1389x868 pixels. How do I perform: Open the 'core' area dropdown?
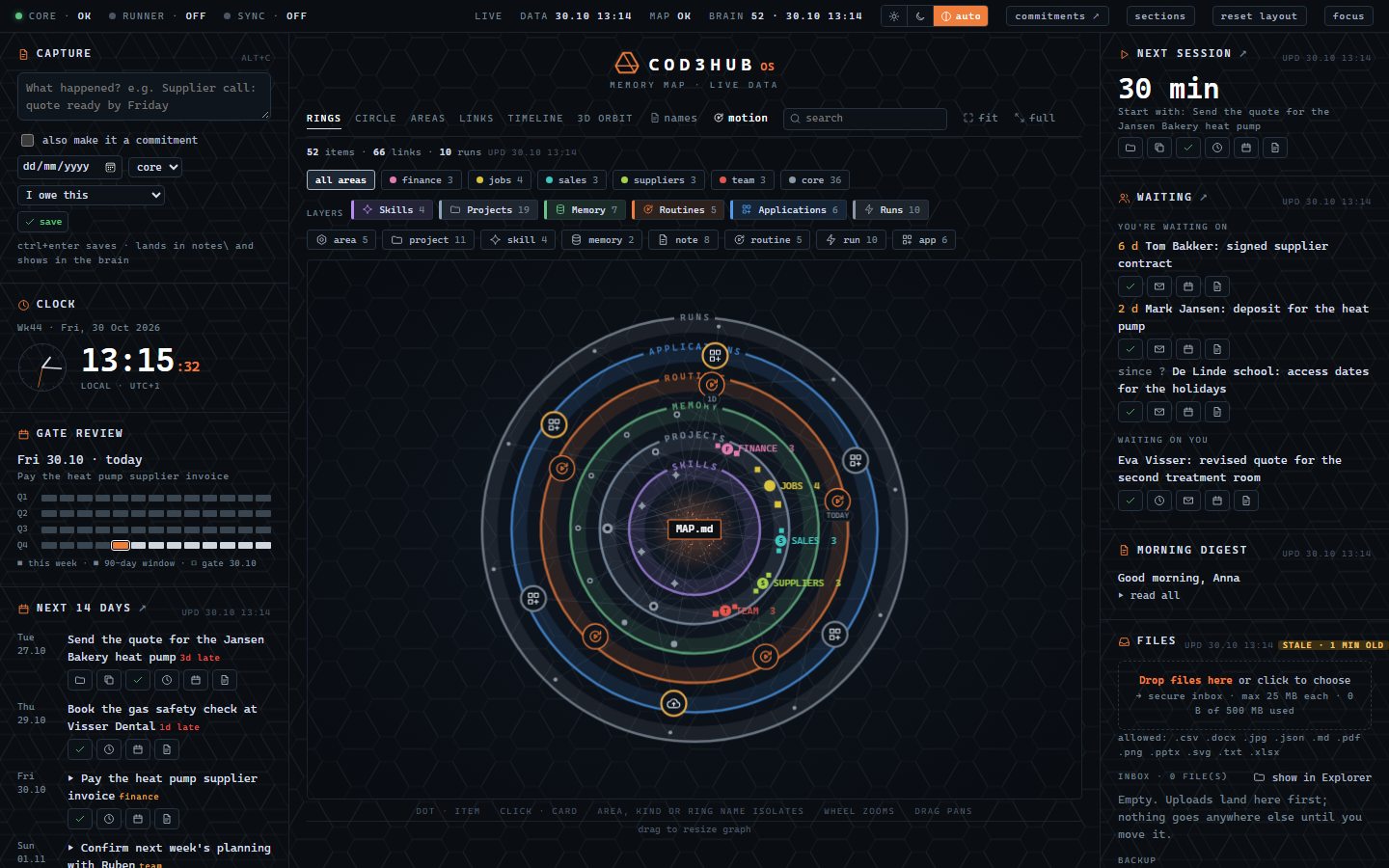pyautogui.click(x=155, y=167)
